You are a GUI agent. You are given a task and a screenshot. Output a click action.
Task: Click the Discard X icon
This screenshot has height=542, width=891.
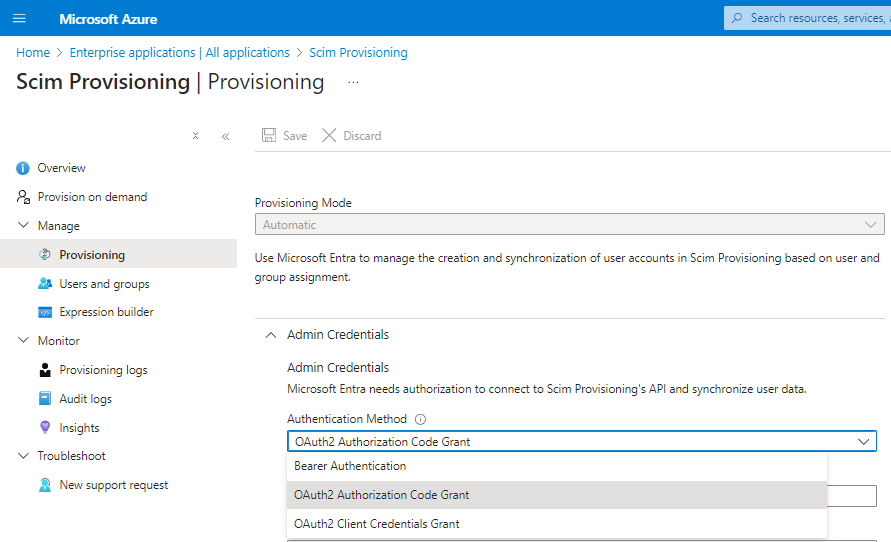click(x=329, y=135)
